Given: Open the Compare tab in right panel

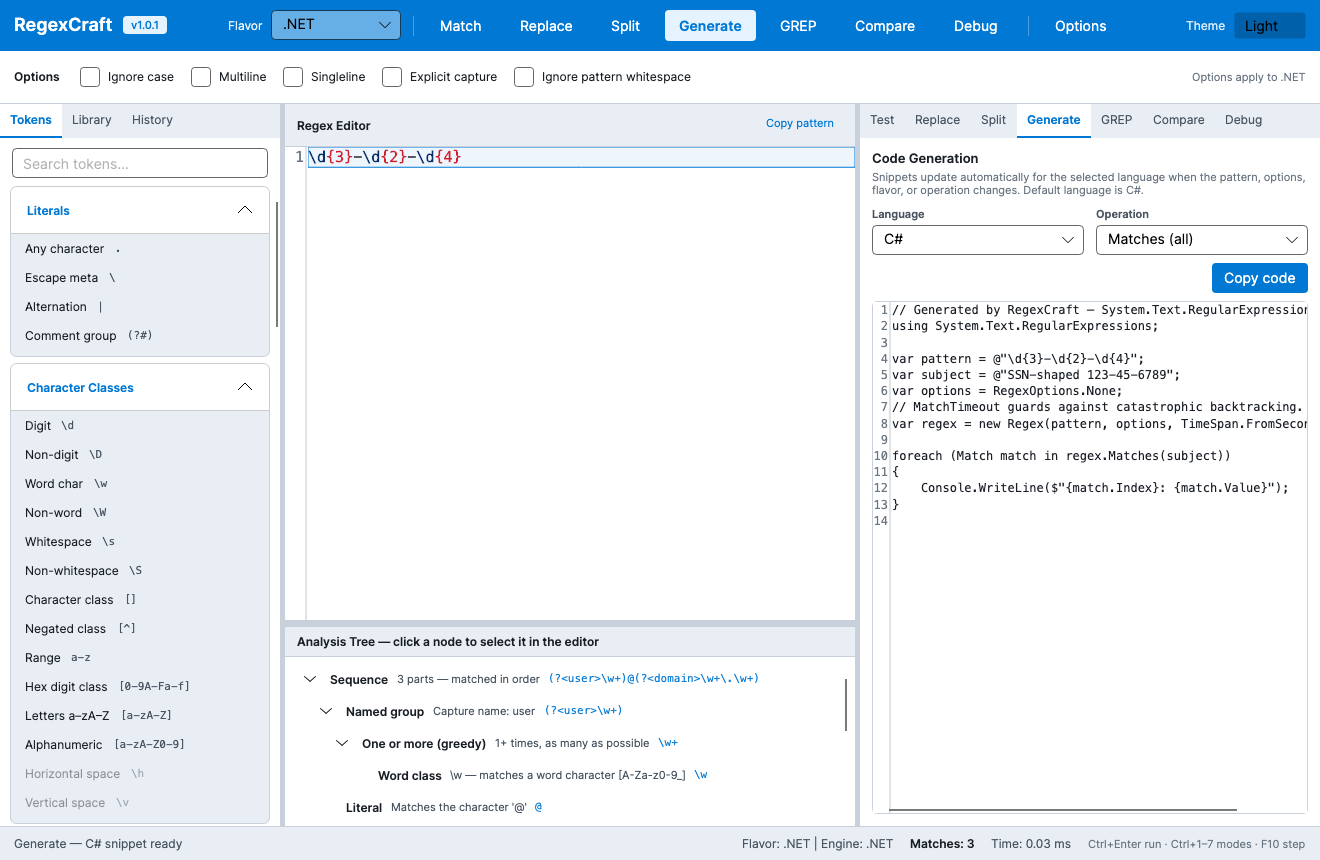Looking at the screenshot, I should (1179, 120).
